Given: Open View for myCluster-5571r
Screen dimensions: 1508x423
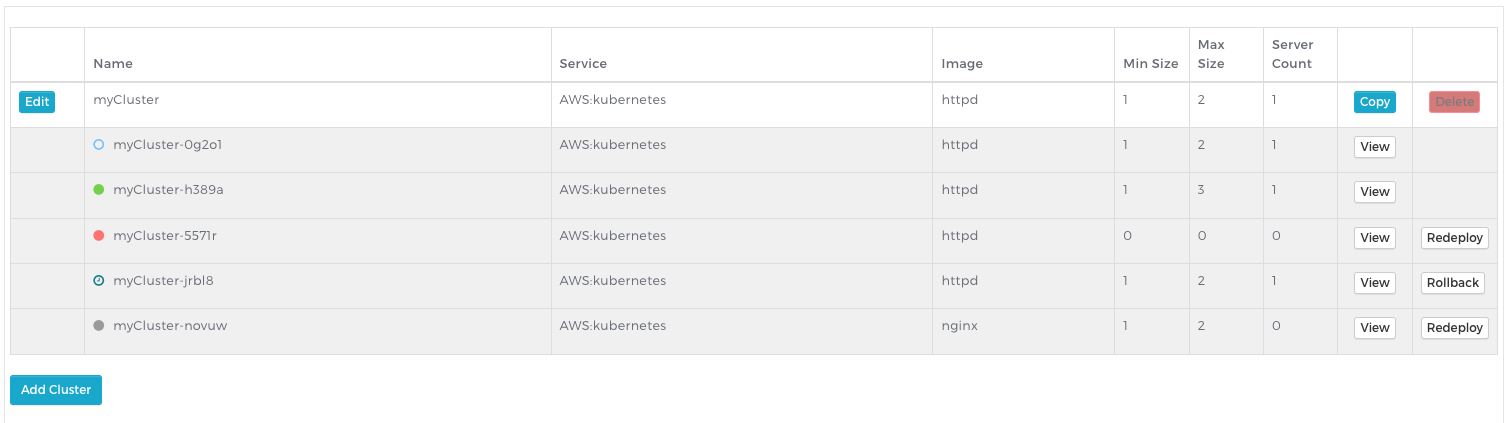Looking at the screenshot, I should coord(1374,238).
